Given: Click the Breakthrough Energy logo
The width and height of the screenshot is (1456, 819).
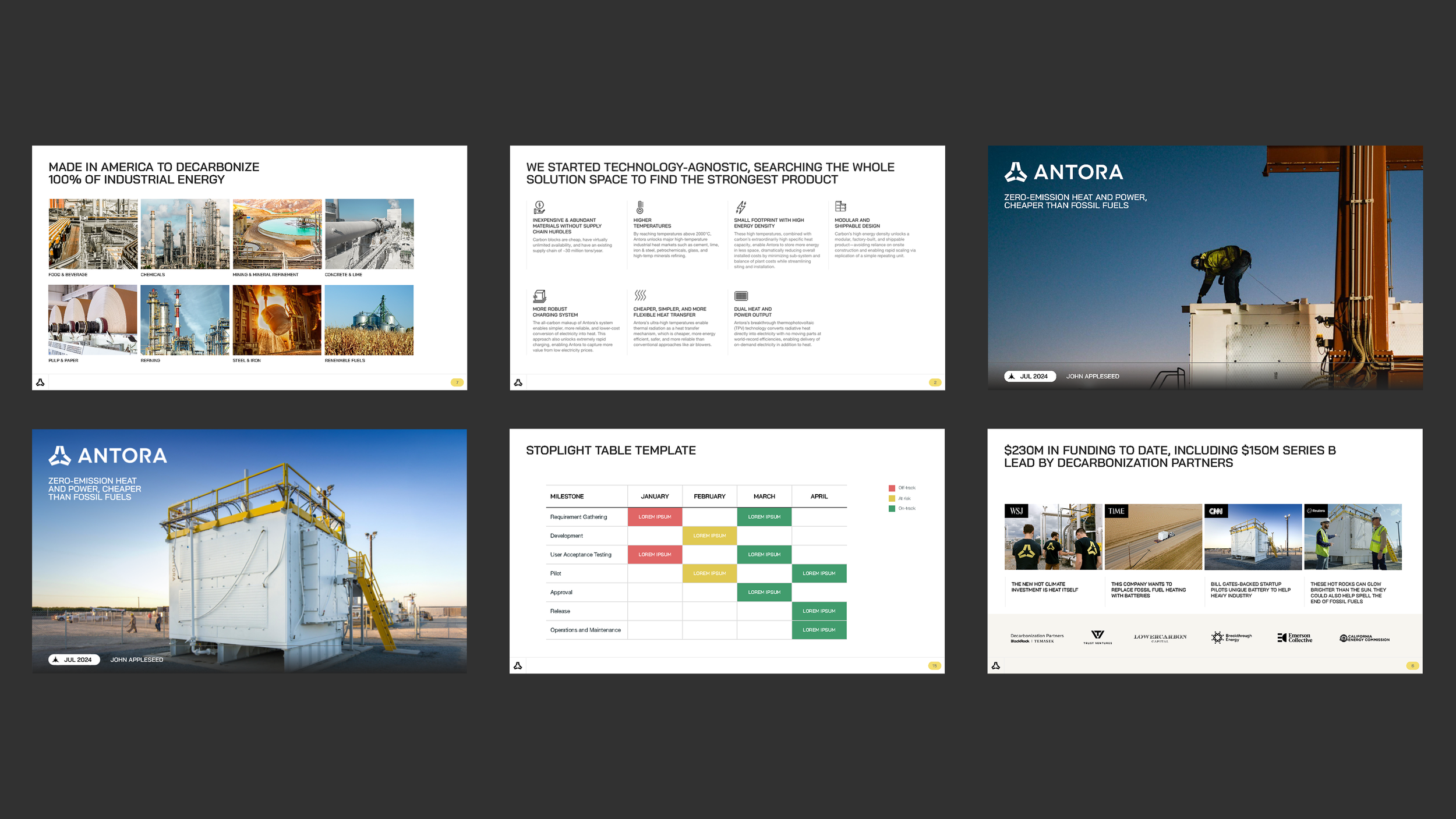Looking at the screenshot, I should pyautogui.click(x=1231, y=637).
